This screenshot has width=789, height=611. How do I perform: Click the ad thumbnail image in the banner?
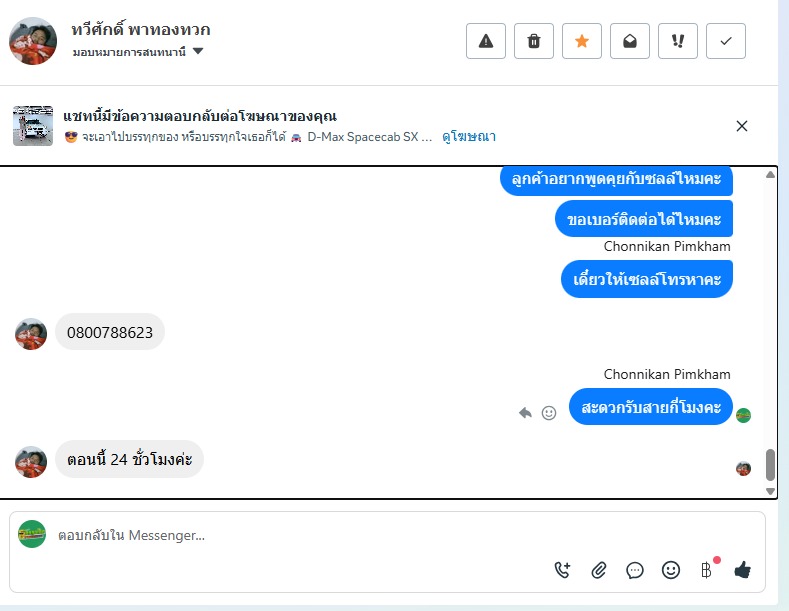[33, 126]
